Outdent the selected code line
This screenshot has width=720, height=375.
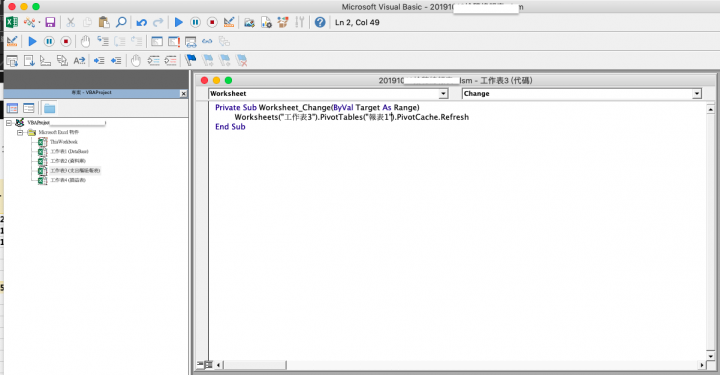(116, 60)
